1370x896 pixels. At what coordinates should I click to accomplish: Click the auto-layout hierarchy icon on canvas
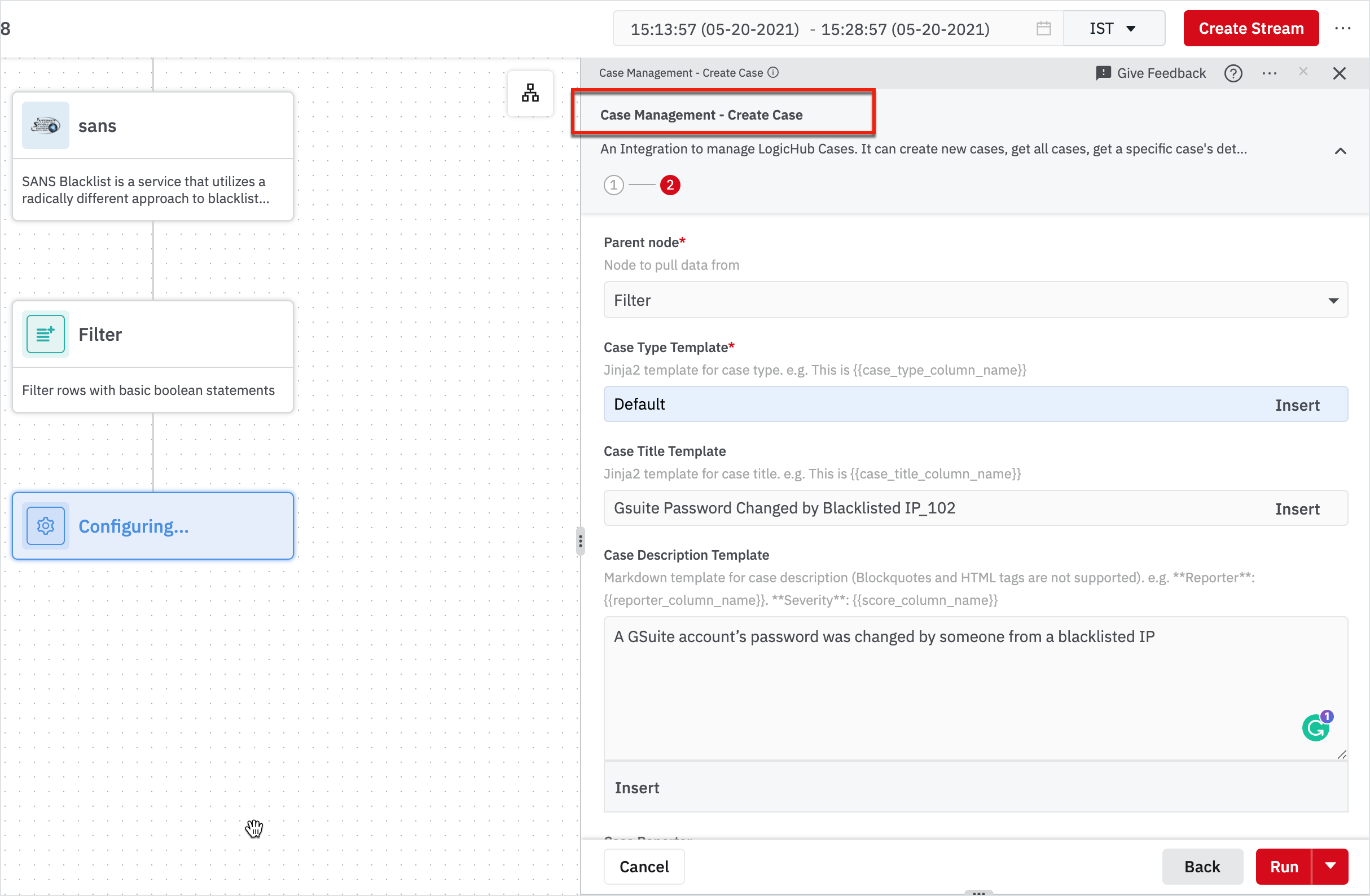pos(530,93)
